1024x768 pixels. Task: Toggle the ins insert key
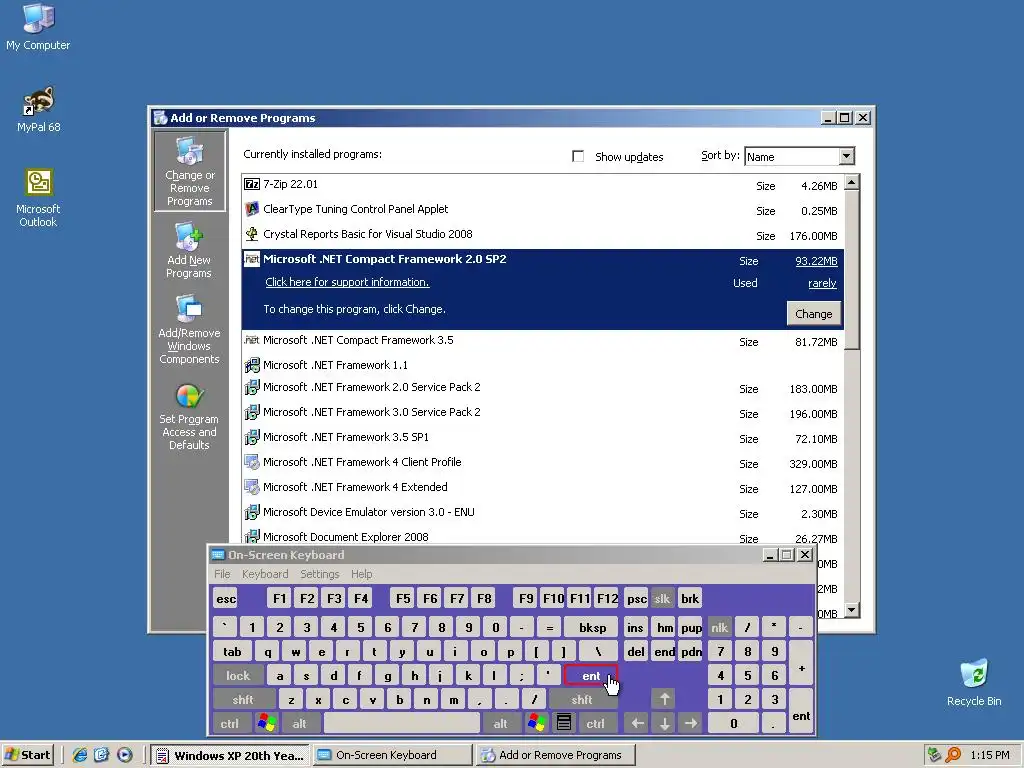[x=635, y=628]
